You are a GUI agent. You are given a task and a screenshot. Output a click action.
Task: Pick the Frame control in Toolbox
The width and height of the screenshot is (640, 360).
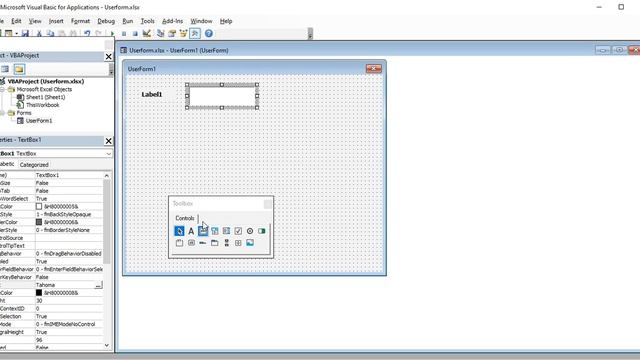click(x=179, y=243)
